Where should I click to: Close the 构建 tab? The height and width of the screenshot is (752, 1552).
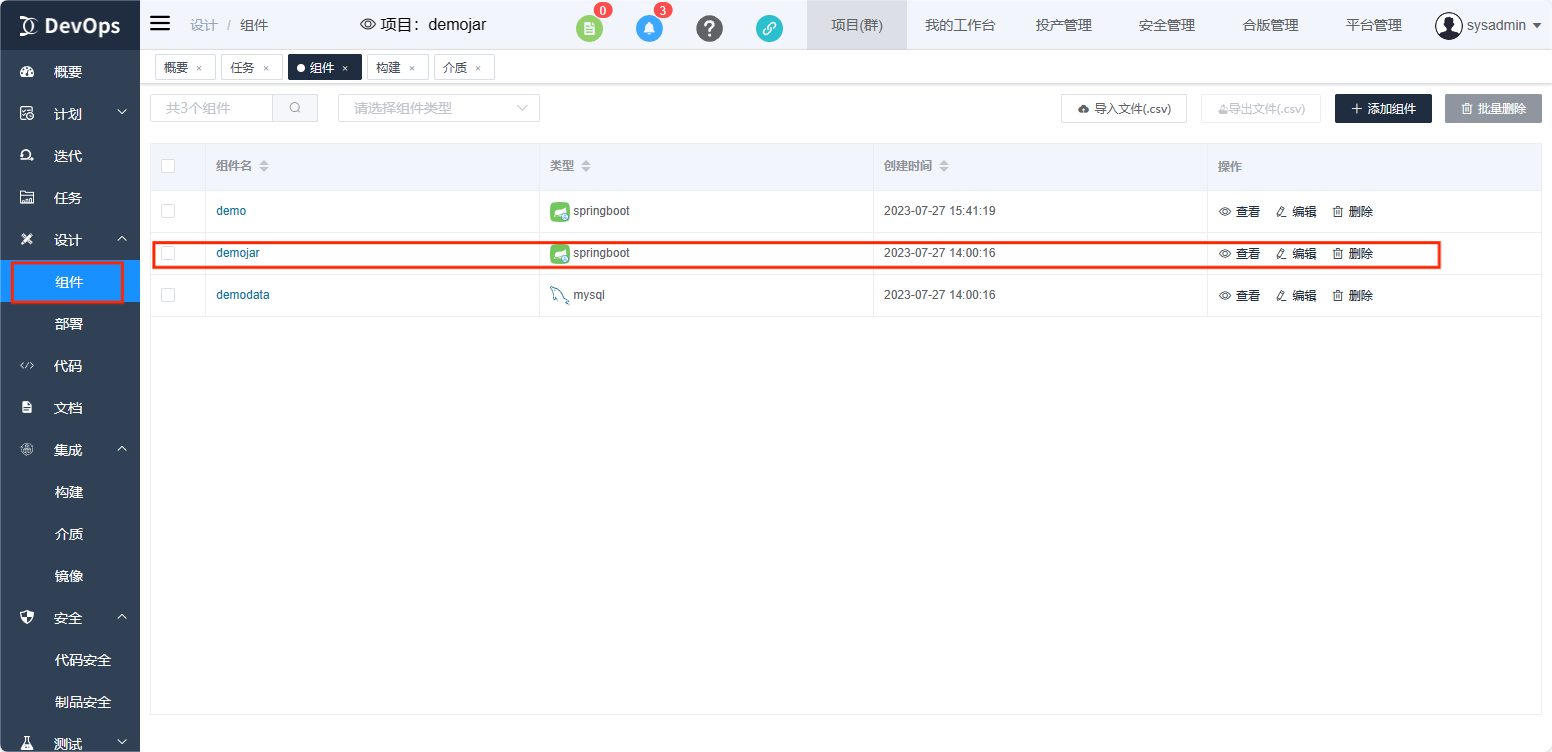pos(412,68)
